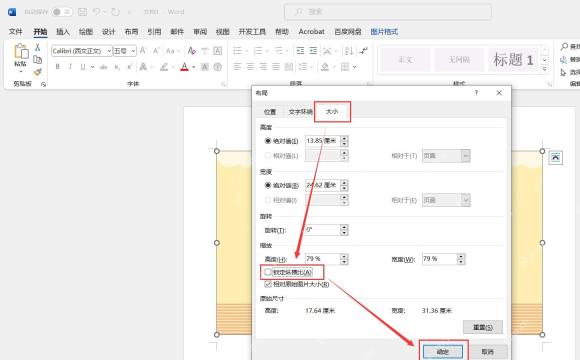Click the Borders icon in the paragraph group
The image size is (580, 360).
pyautogui.click(x=345, y=67)
